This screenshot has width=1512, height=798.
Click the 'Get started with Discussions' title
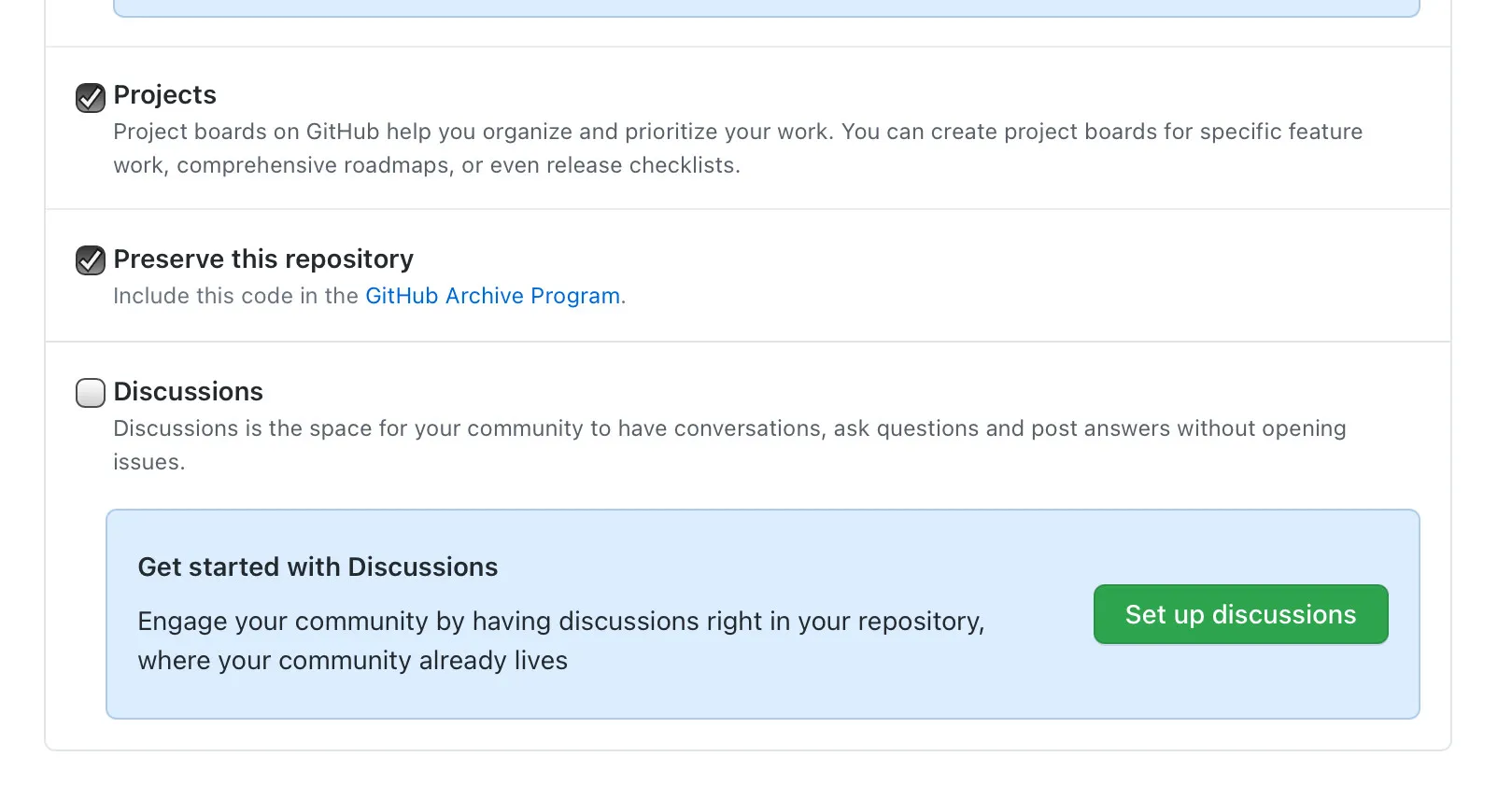coord(318,567)
